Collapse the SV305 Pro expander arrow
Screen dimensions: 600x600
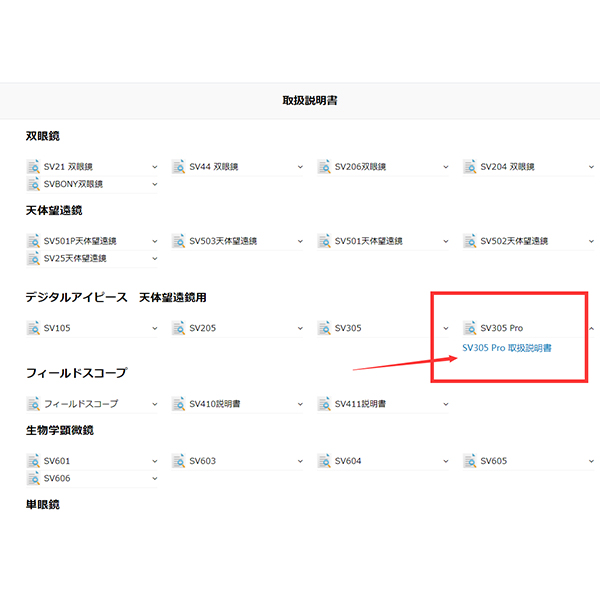coord(590,328)
